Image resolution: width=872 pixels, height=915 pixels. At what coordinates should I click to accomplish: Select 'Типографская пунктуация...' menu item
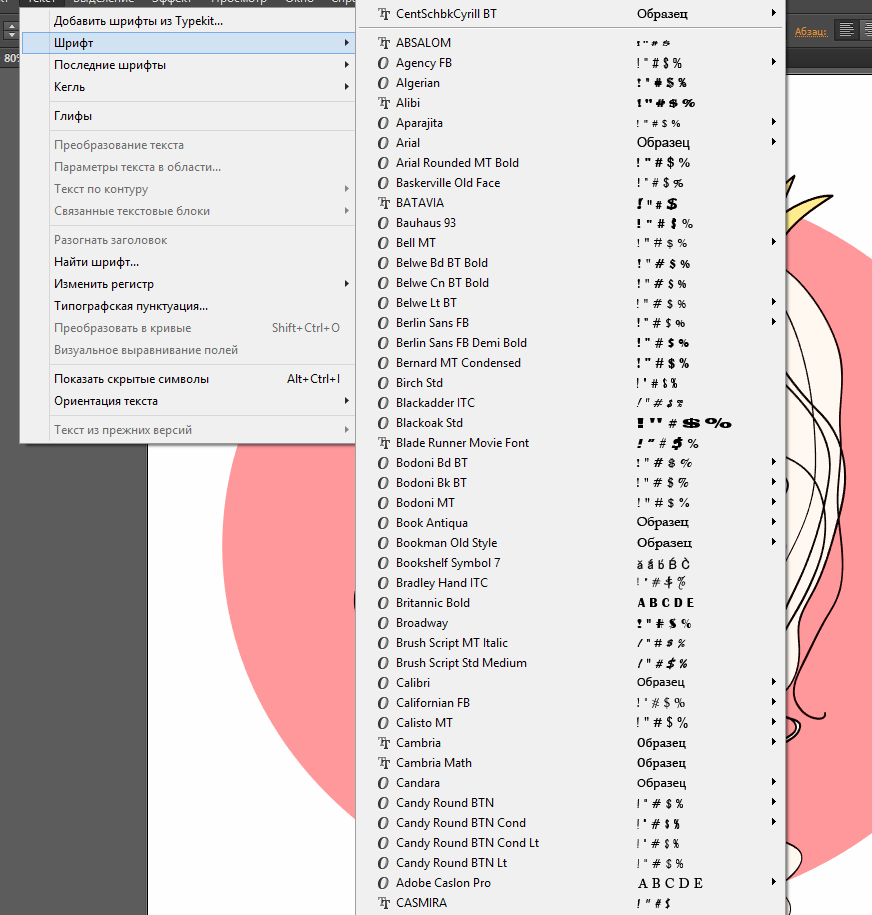[x=188, y=306]
